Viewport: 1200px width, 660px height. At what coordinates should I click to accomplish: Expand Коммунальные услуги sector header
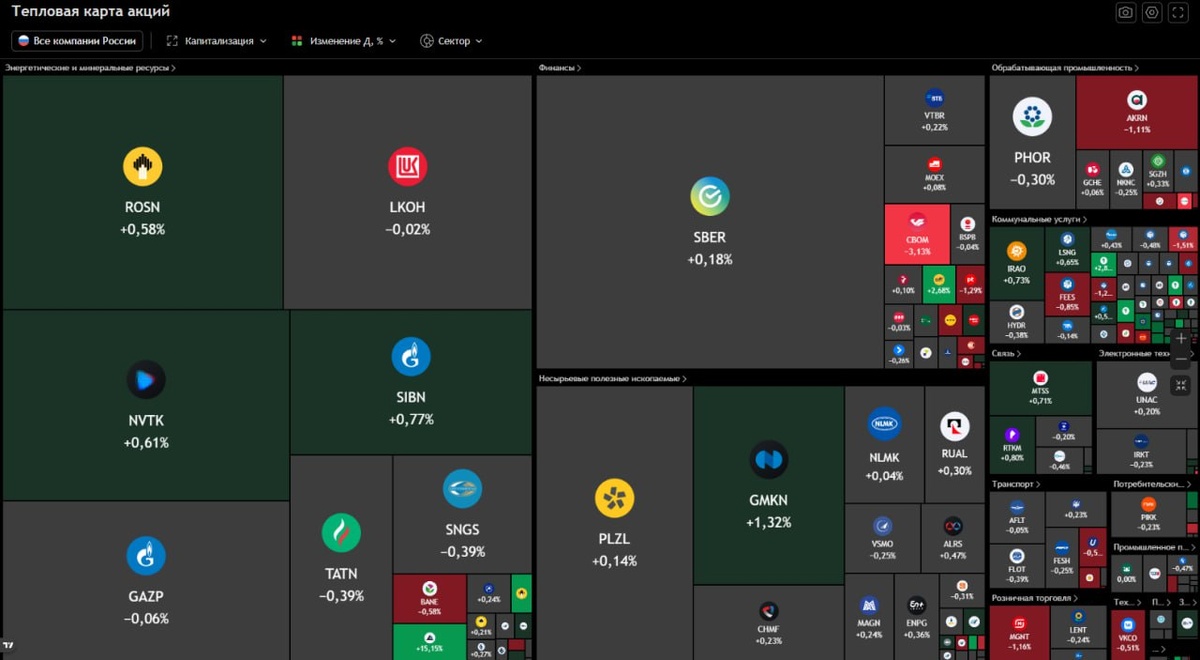click(1039, 219)
